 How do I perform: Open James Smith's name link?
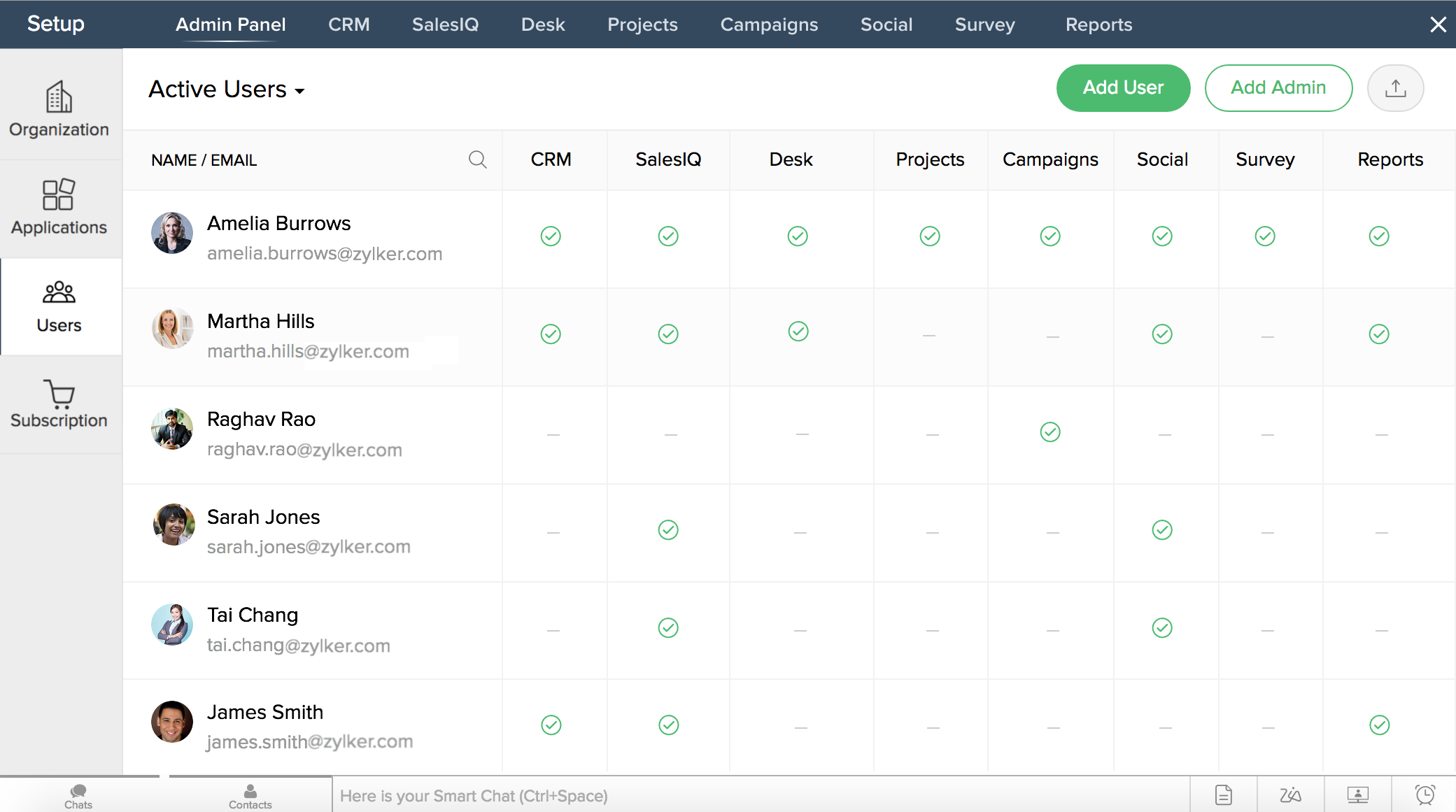[x=265, y=712]
